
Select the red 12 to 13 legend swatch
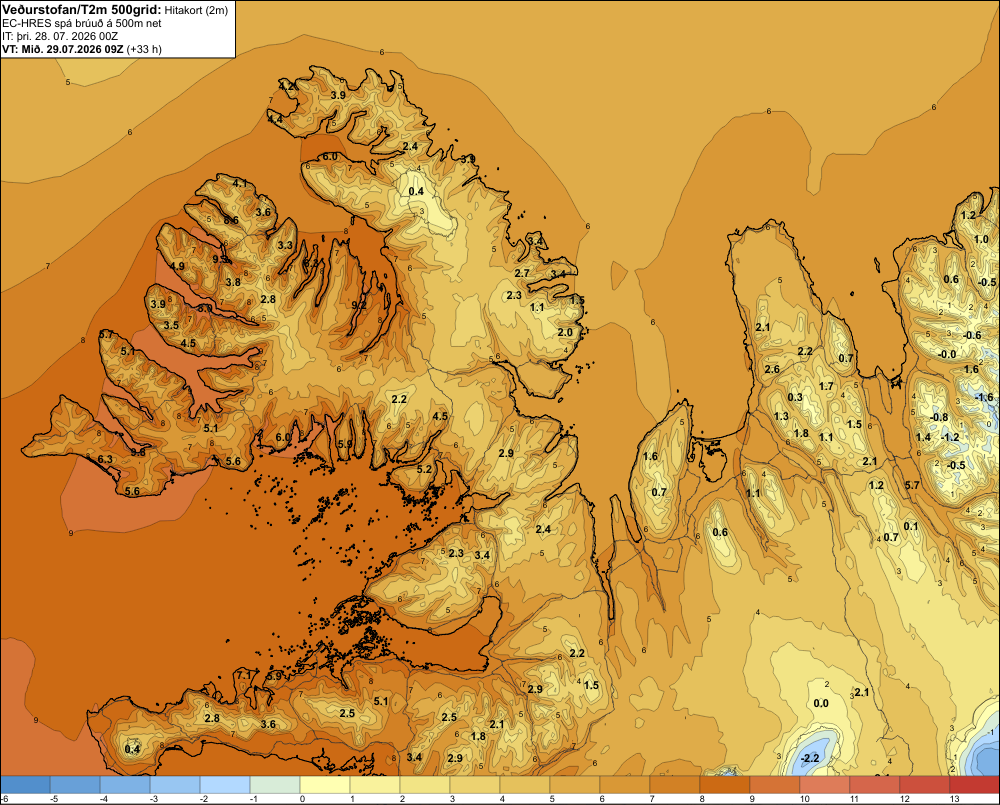click(924, 784)
